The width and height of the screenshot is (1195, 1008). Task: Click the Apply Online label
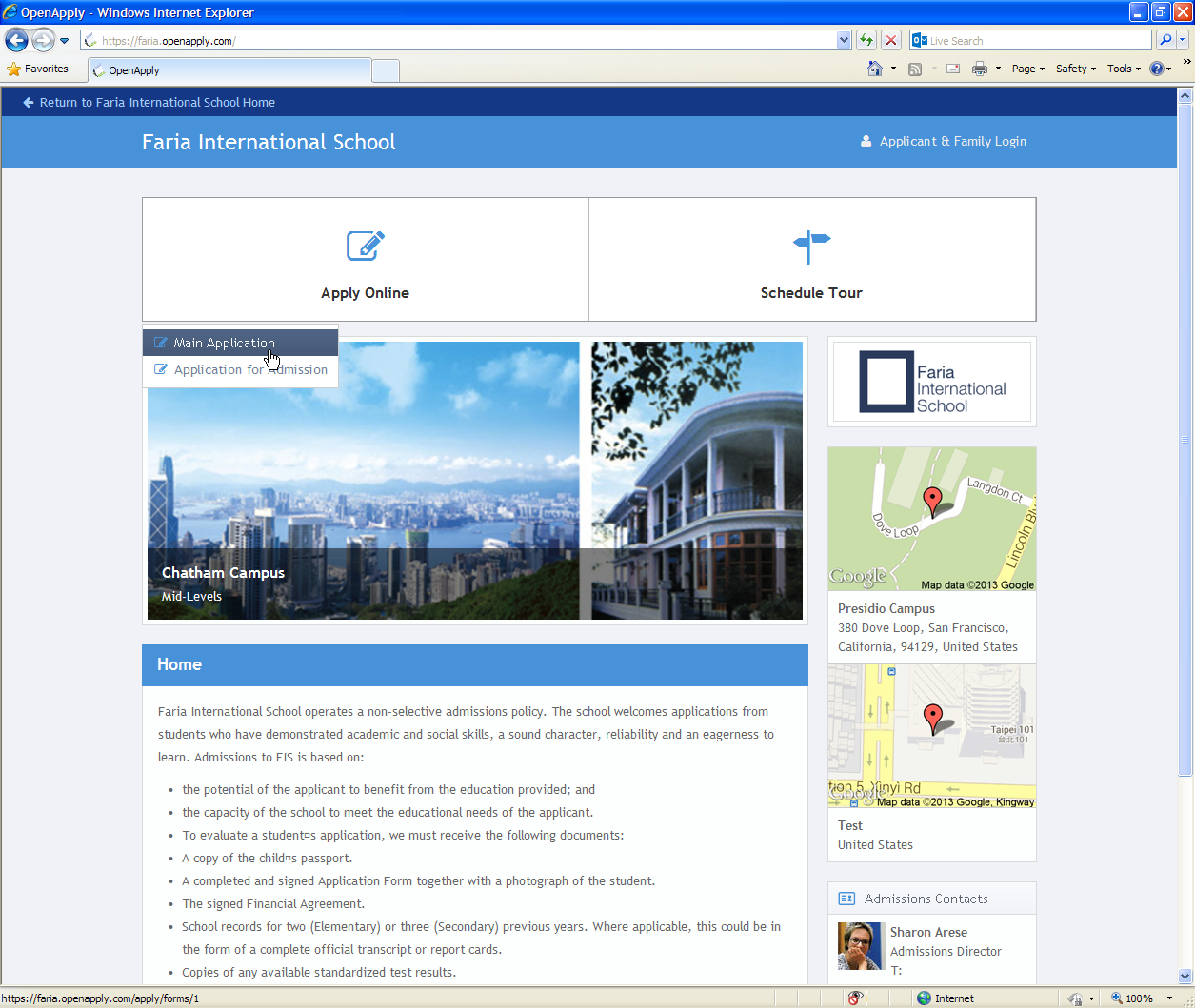pos(366,293)
